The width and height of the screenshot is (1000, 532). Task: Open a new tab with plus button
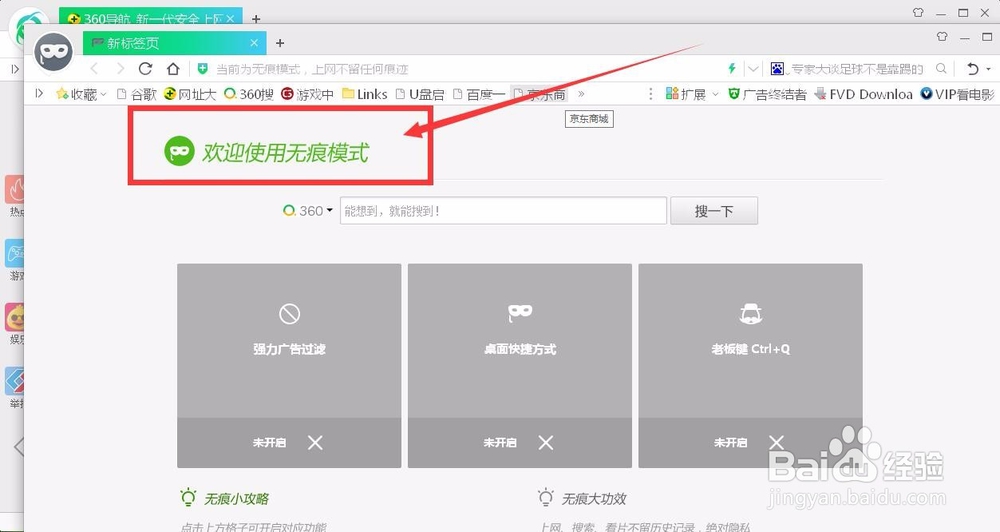279,43
